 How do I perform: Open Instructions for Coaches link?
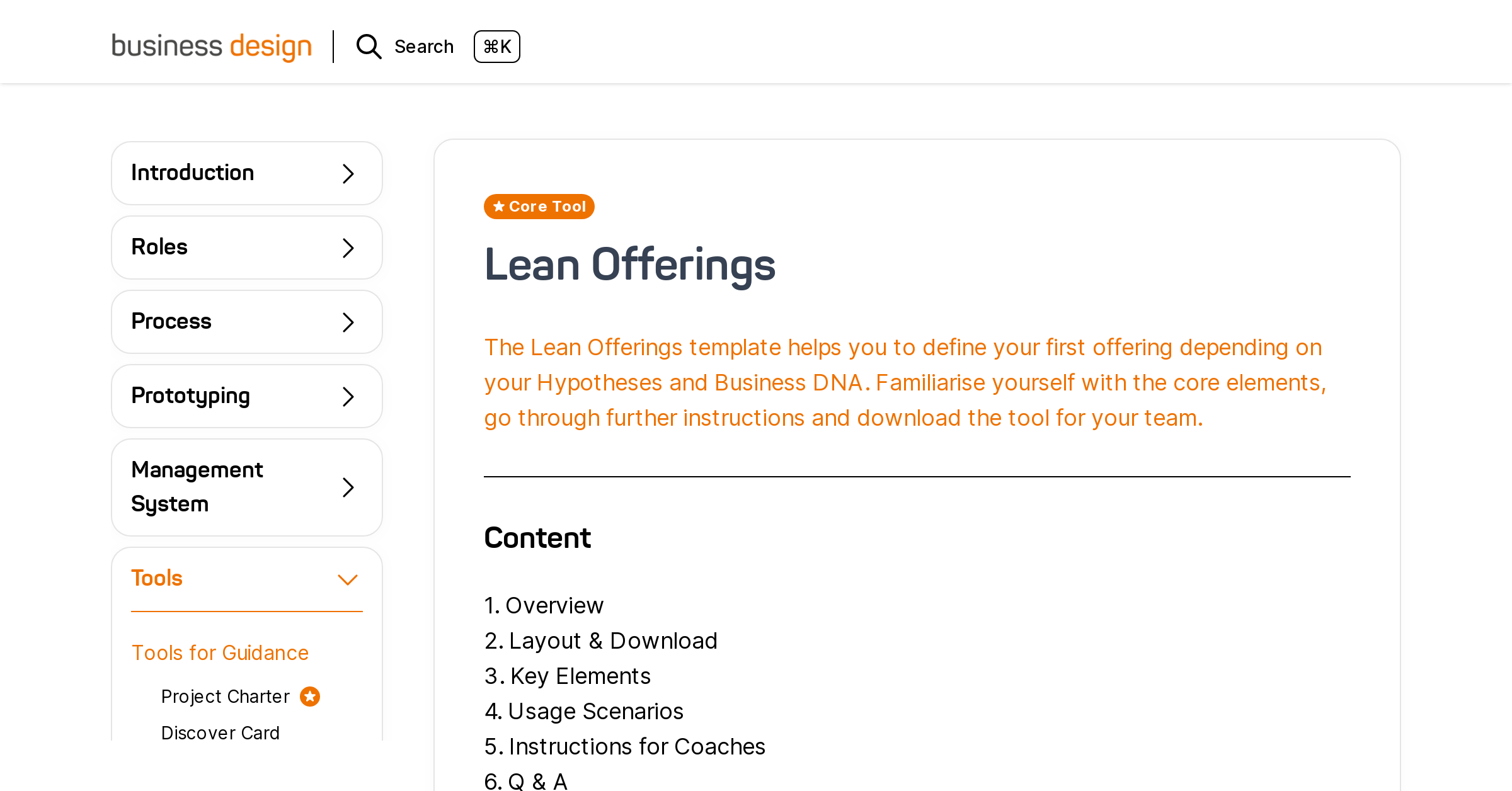pyautogui.click(x=625, y=746)
